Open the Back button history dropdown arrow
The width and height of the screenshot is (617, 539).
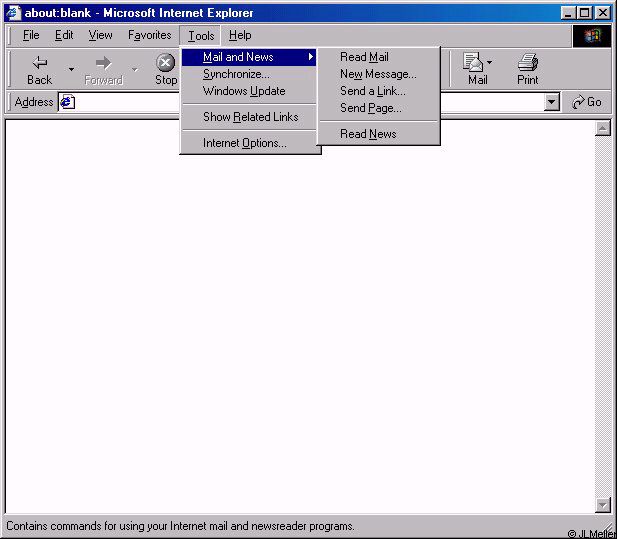tap(71, 70)
